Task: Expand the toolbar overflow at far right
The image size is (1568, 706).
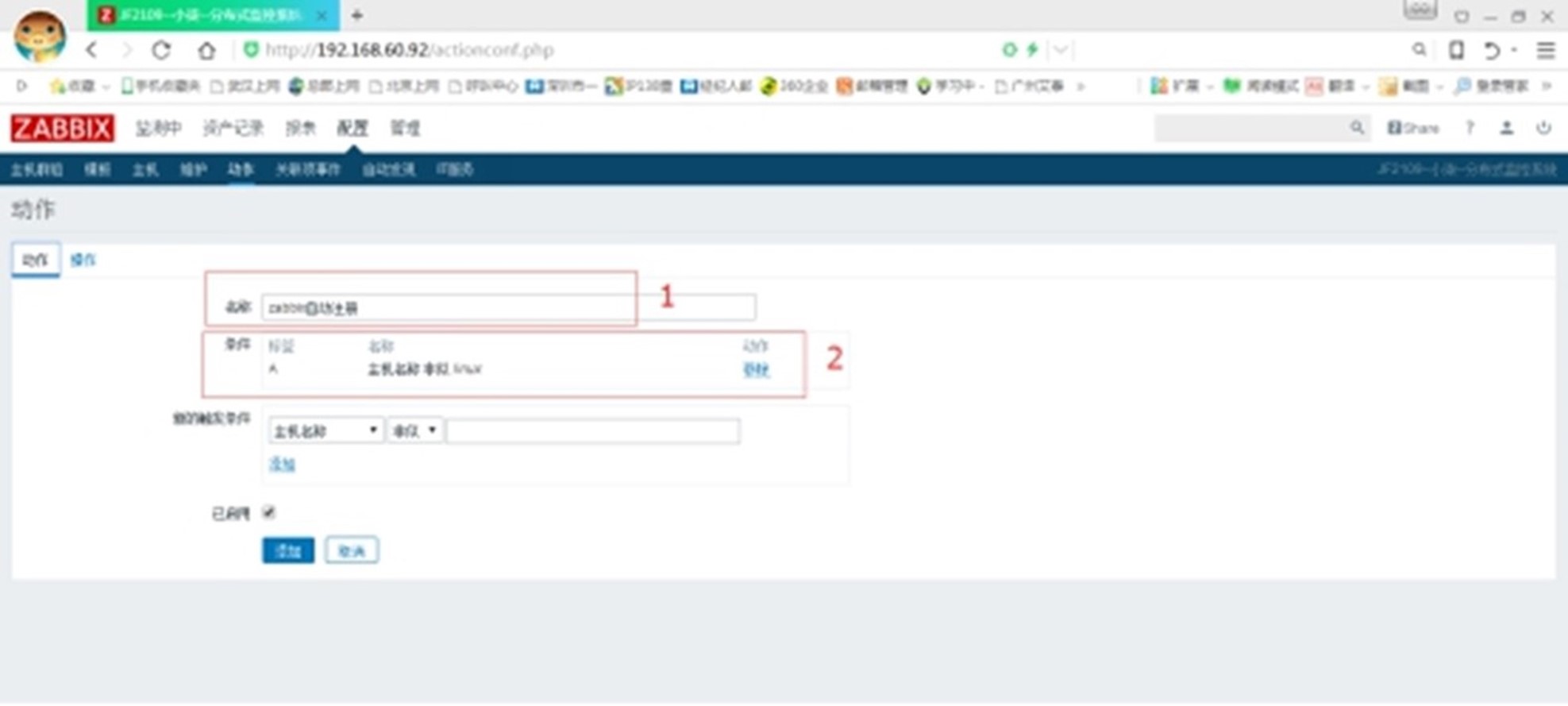Action: click(x=1547, y=86)
